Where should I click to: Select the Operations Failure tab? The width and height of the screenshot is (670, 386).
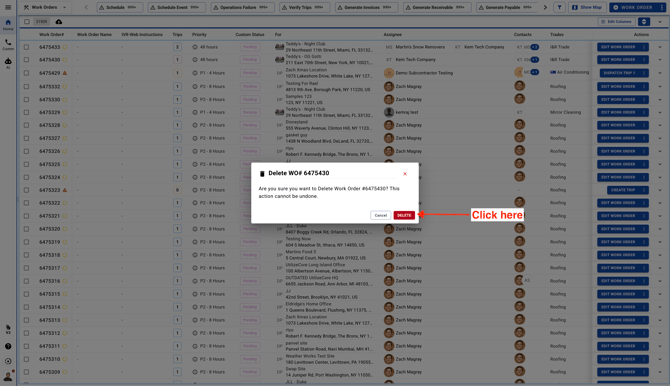(242, 7)
